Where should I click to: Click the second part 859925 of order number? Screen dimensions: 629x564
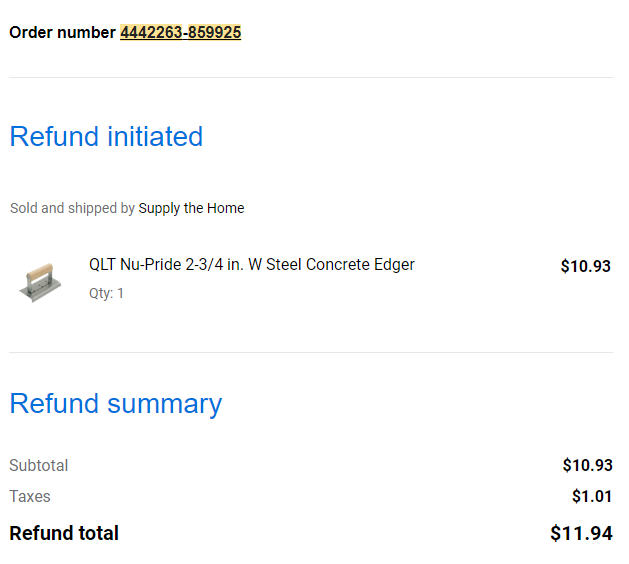click(214, 32)
